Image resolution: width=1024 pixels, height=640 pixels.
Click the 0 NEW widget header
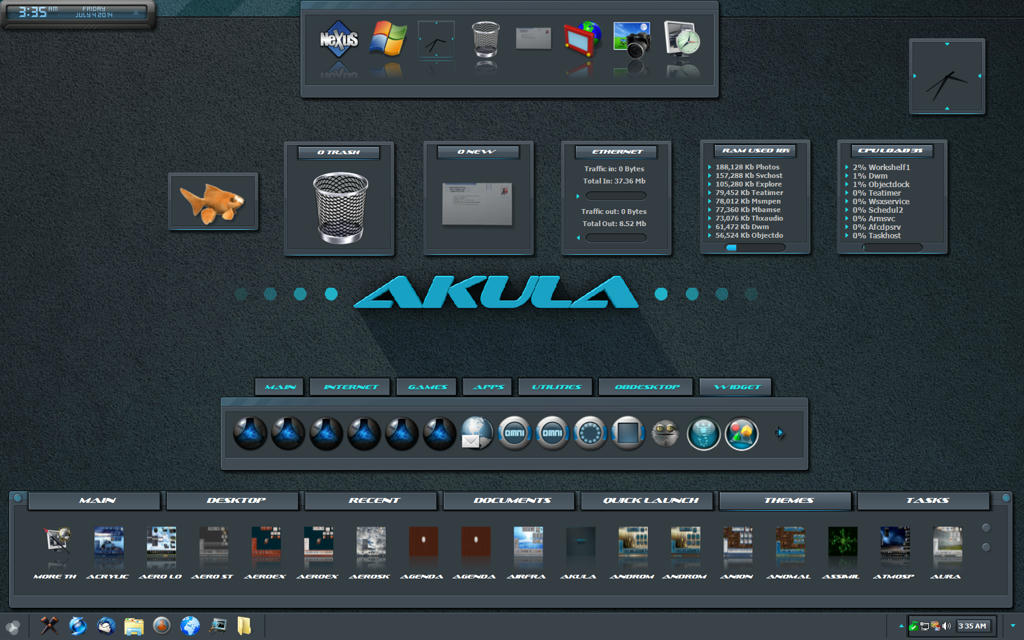point(478,152)
